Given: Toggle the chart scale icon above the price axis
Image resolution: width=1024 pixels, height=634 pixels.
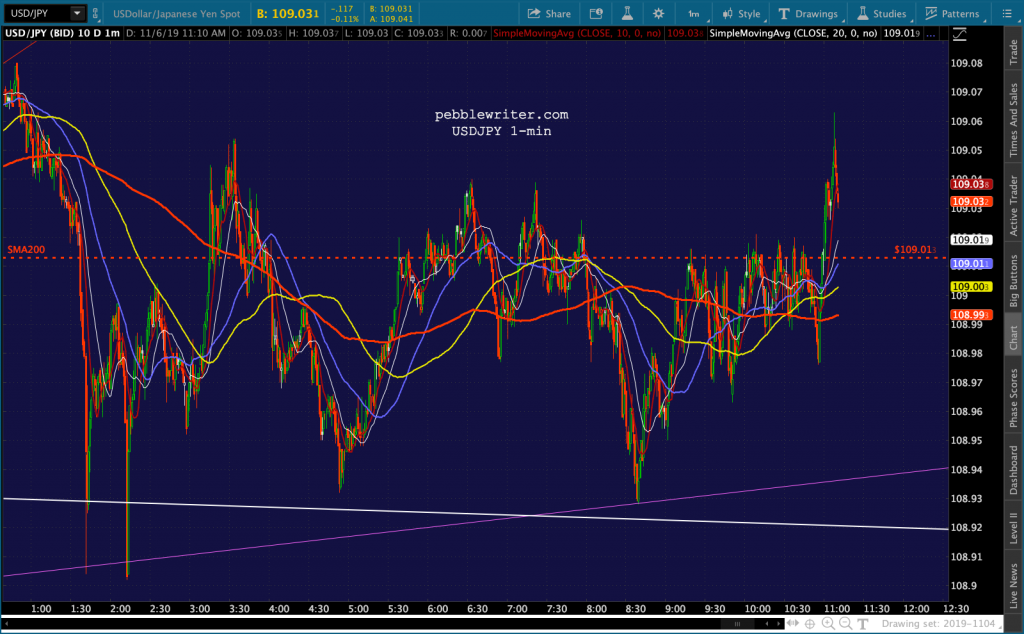Looking at the screenshot, I should (959, 34).
